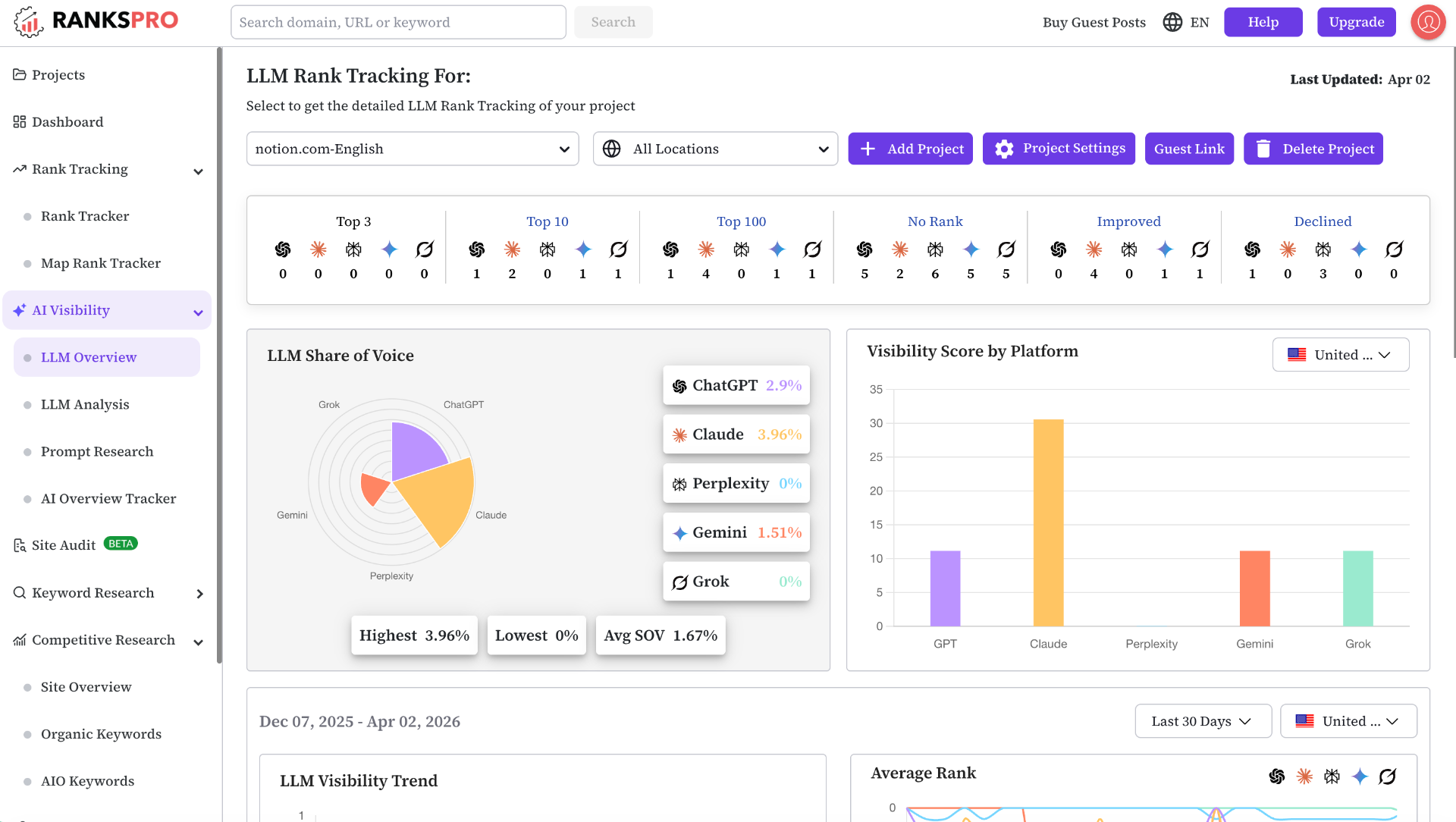1456x822 pixels.
Task: Go to LLM Analysis page
Action: coord(85,404)
